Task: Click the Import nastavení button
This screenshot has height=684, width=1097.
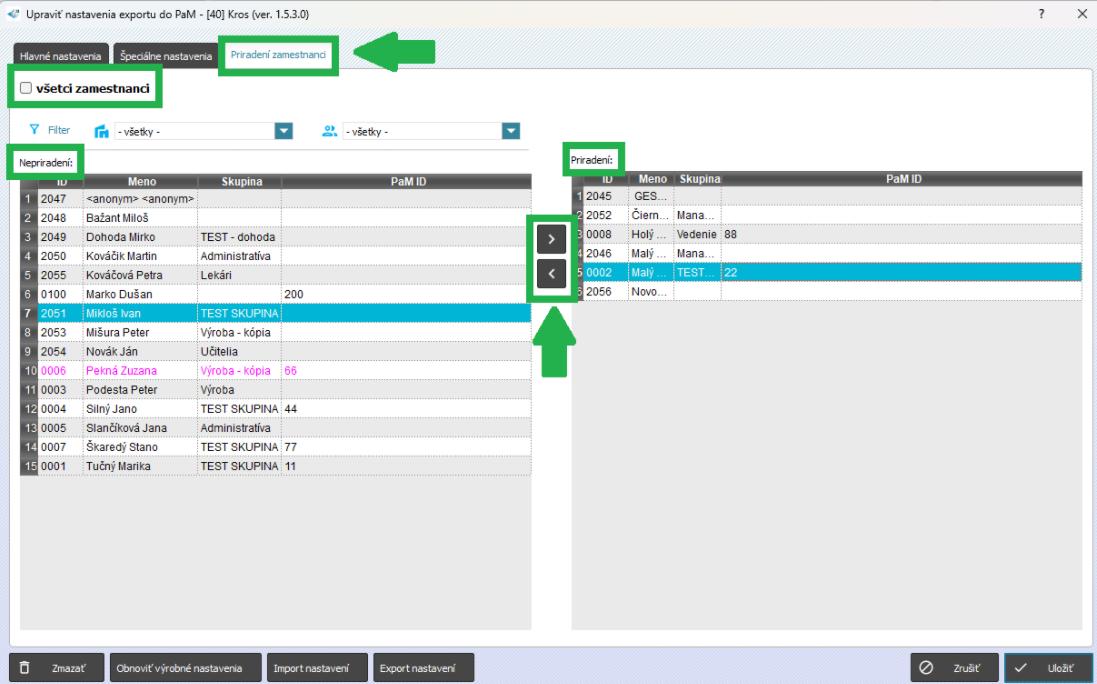Action: click(313, 667)
